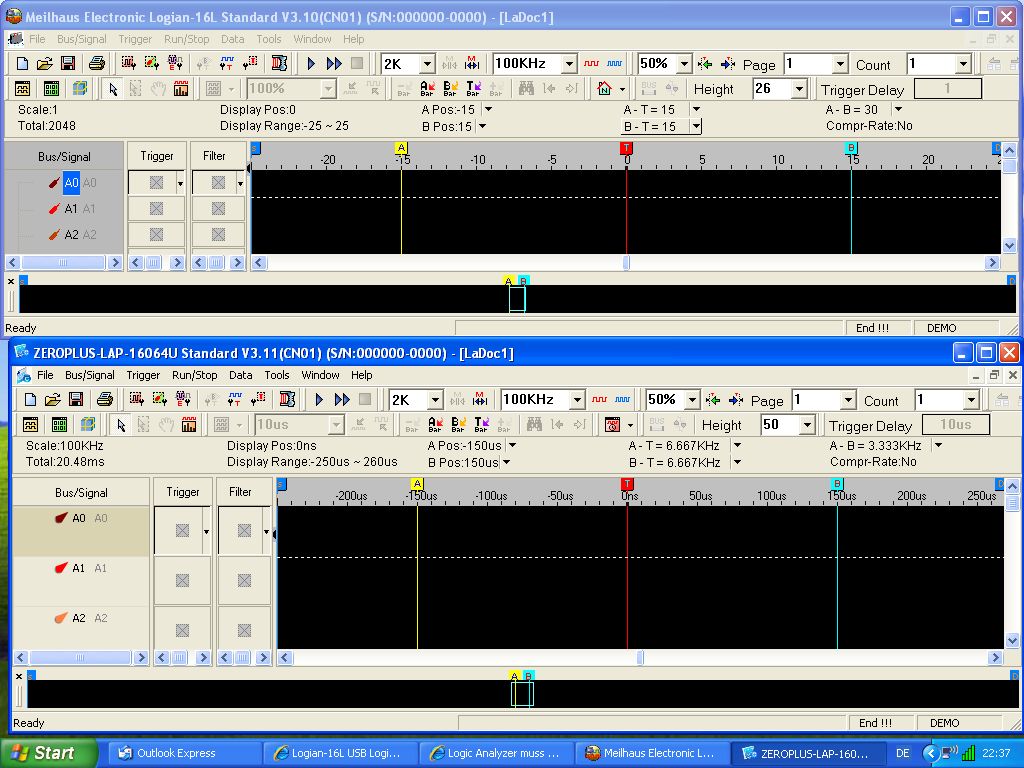Open 50% trigger position dropdown in ZEROPLUS
Screen dimensions: 1024x768
[692, 400]
